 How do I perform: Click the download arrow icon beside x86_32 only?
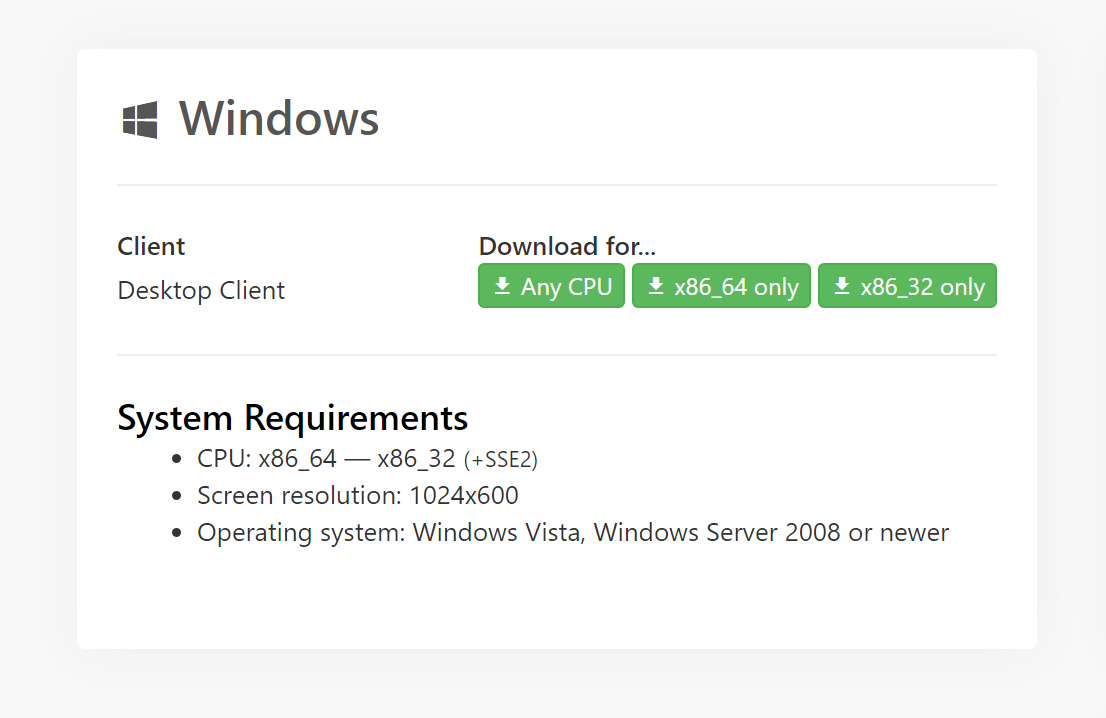pos(842,287)
